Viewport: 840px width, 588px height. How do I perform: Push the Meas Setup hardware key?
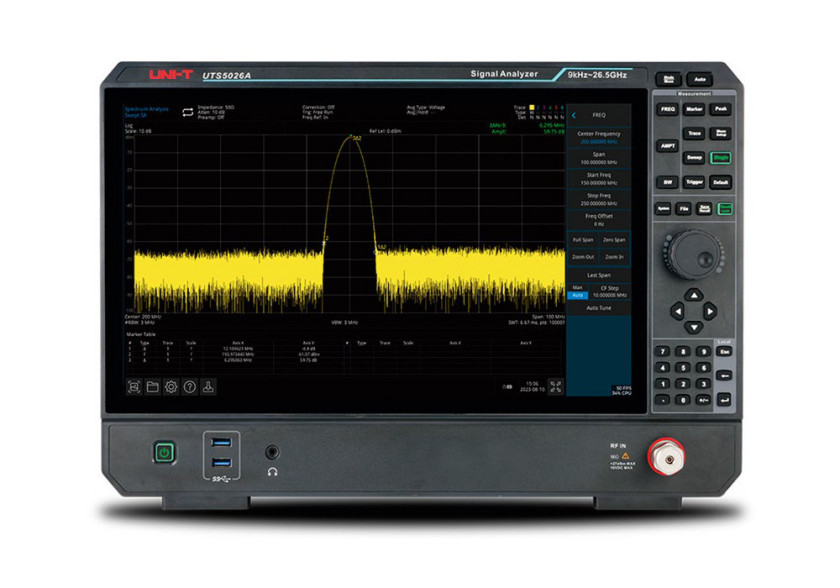[x=721, y=133]
